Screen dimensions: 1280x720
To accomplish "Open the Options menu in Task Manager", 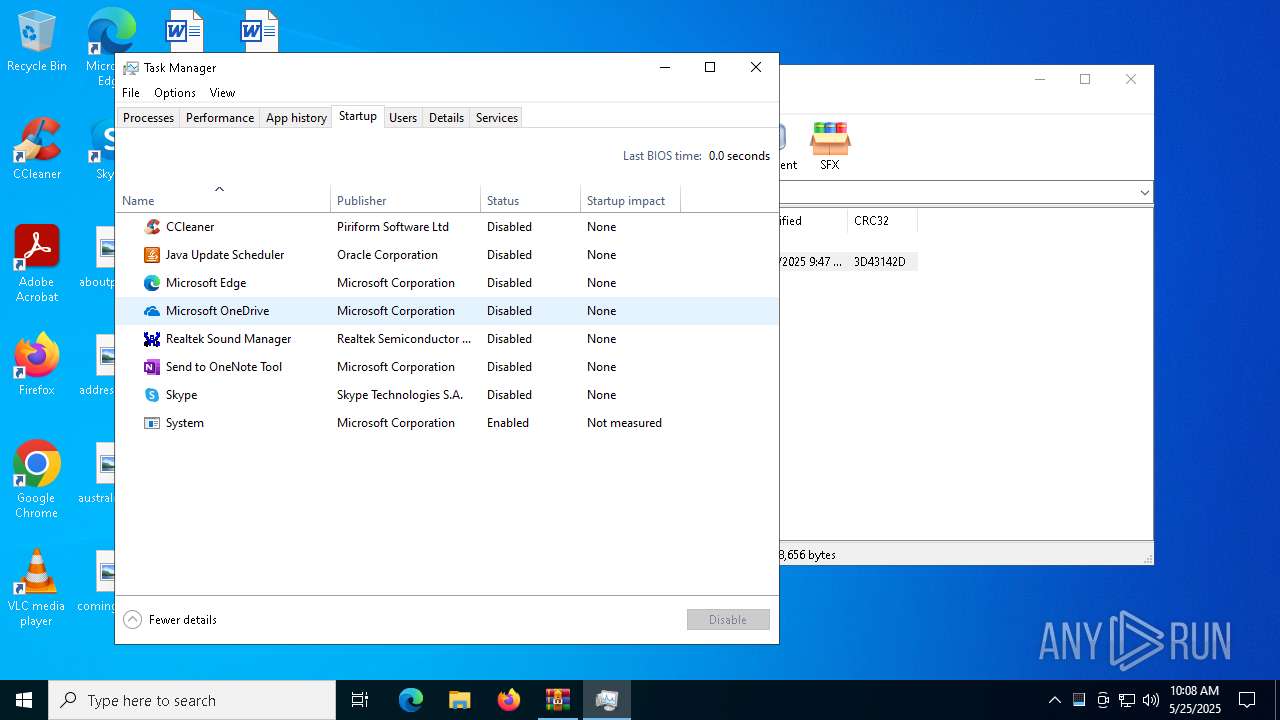I will [x=175, y=93].
